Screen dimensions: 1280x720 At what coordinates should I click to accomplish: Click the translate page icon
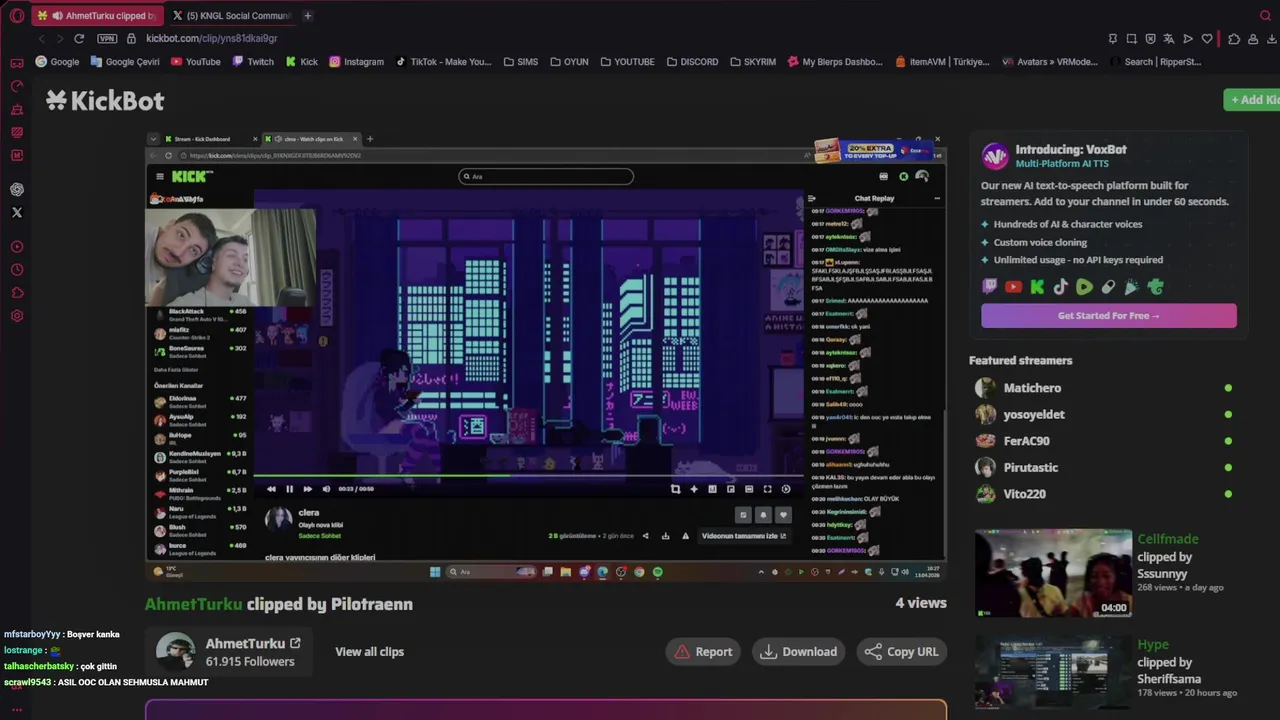[1169, 38]
